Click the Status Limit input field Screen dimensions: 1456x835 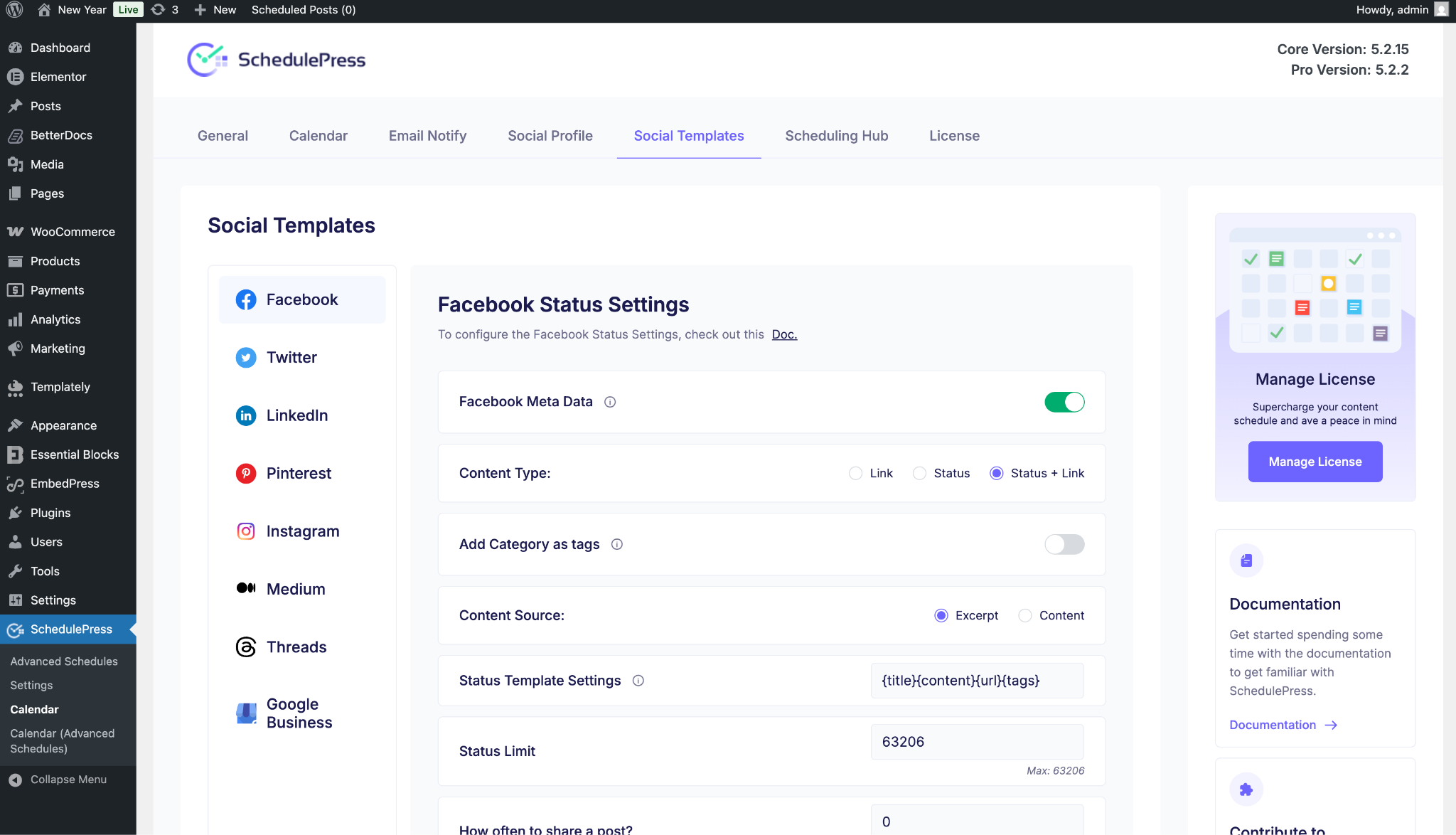pos(976,742)
